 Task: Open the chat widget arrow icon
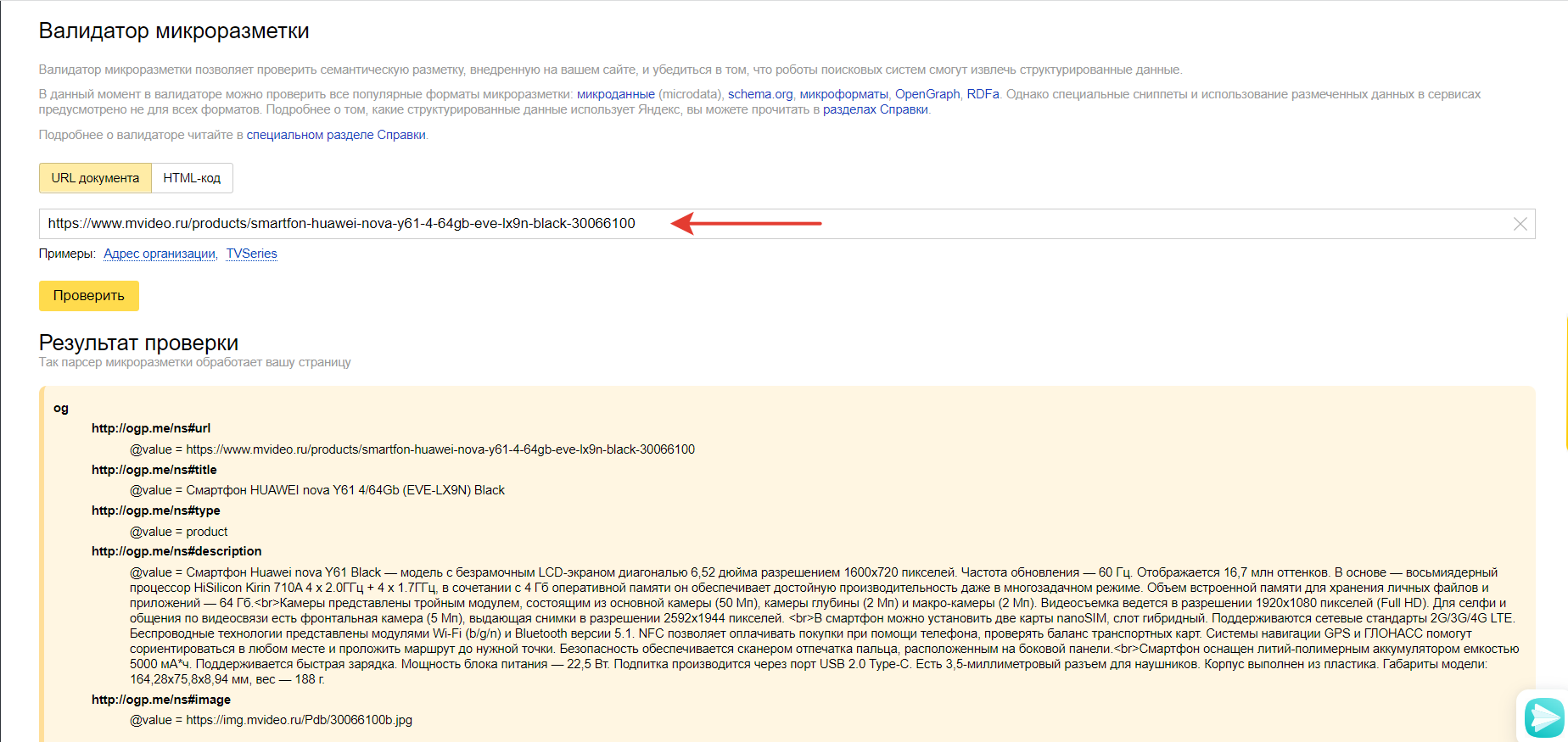pyautogui.click(x=1544, y=717)
